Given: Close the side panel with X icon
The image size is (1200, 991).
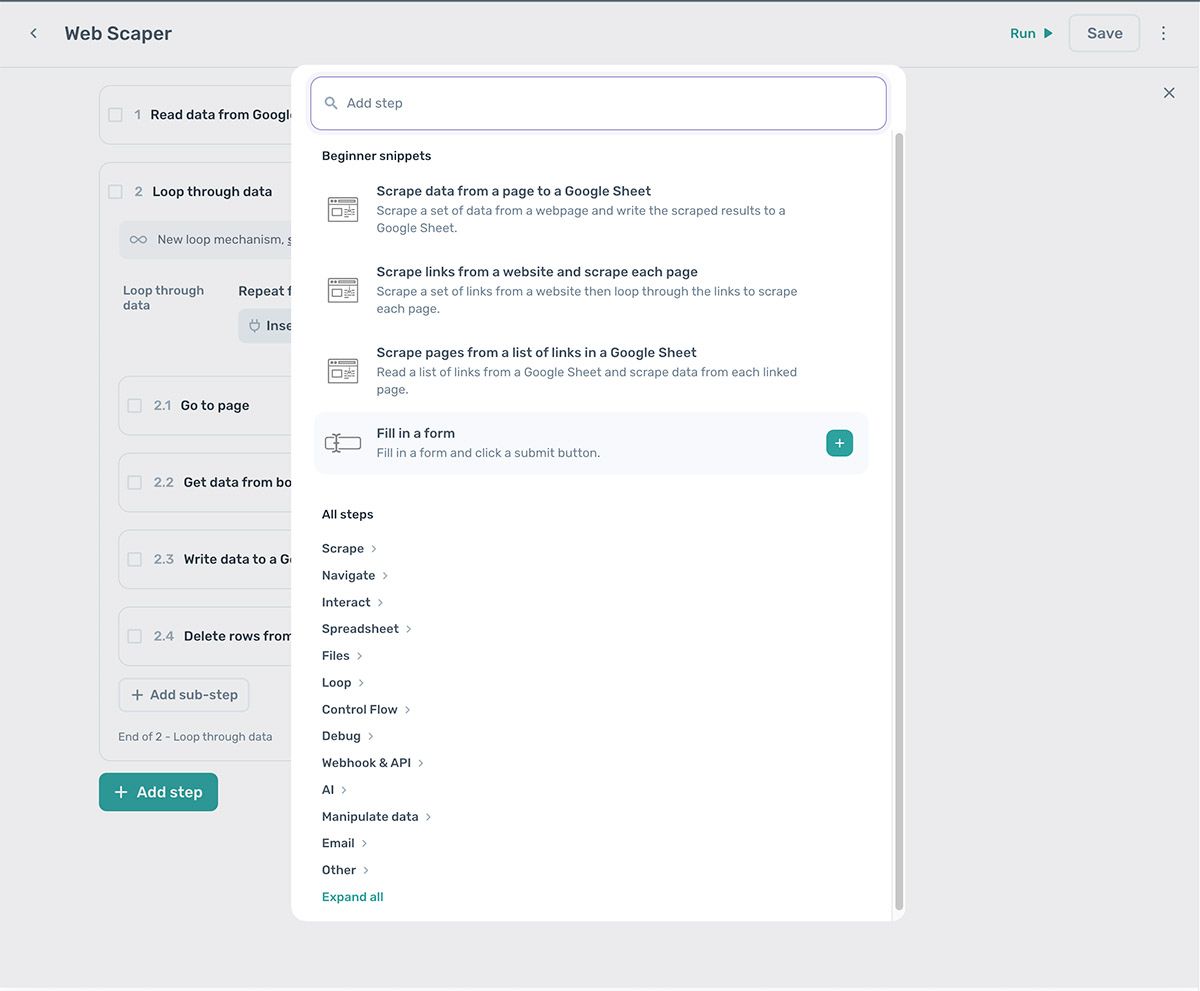Looking at the screenshot, I should (x=1169, y=93).
